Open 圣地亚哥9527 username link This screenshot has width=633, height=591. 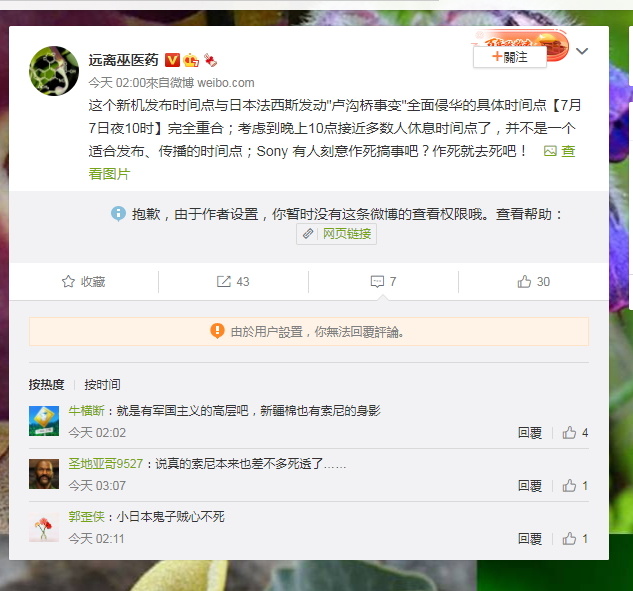[x=106, y=463]
